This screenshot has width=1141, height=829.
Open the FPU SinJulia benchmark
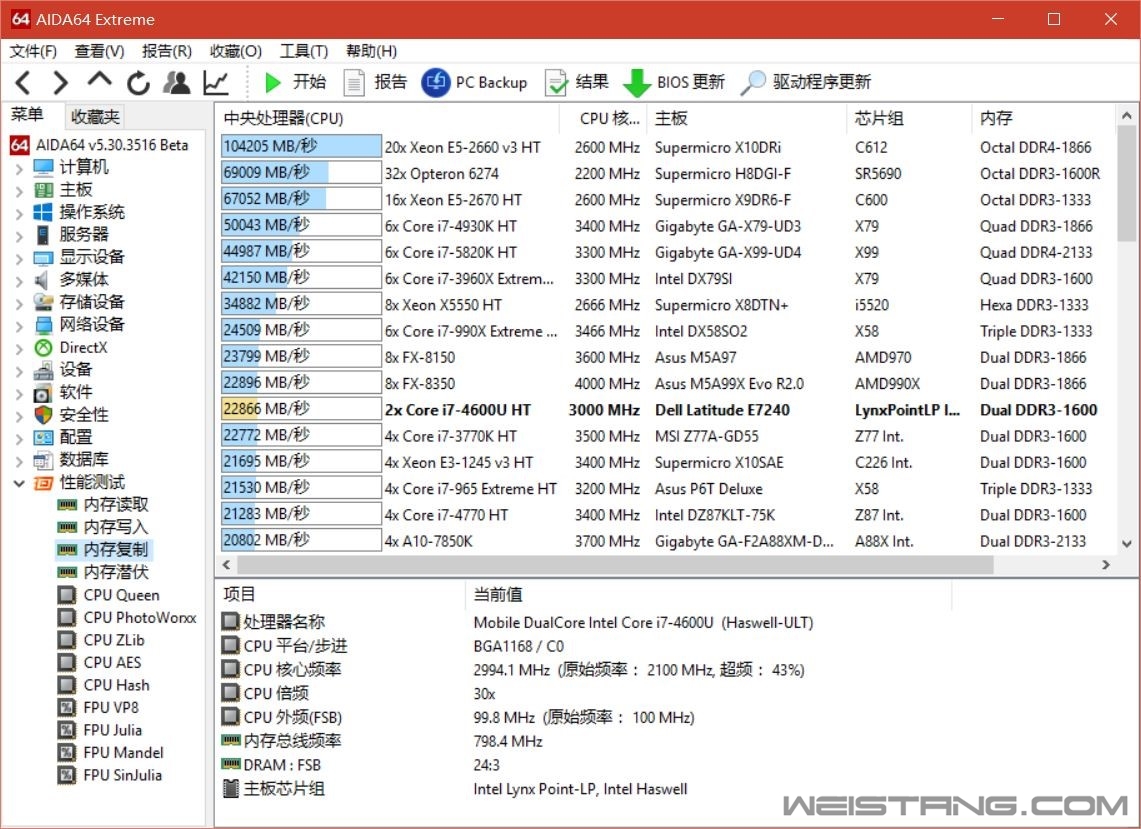tap(110, 775)
